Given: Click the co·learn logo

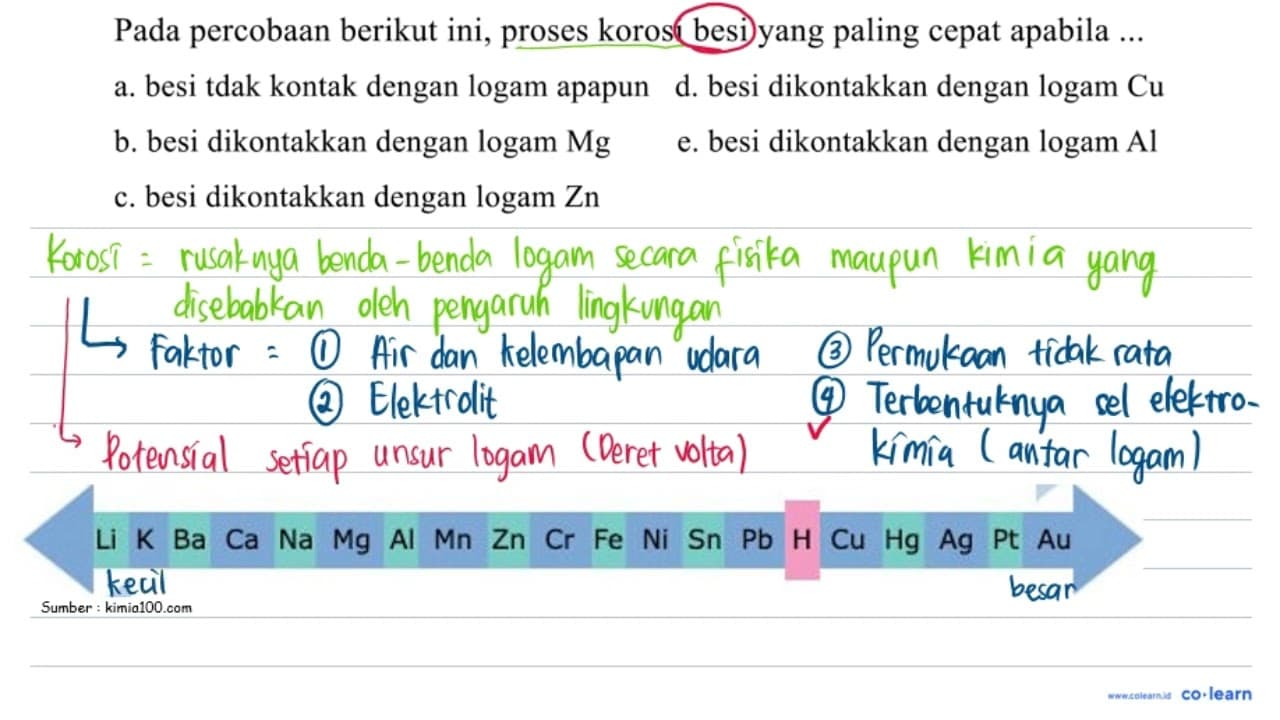Looking at the screenshot, I should coord(1216,693).
